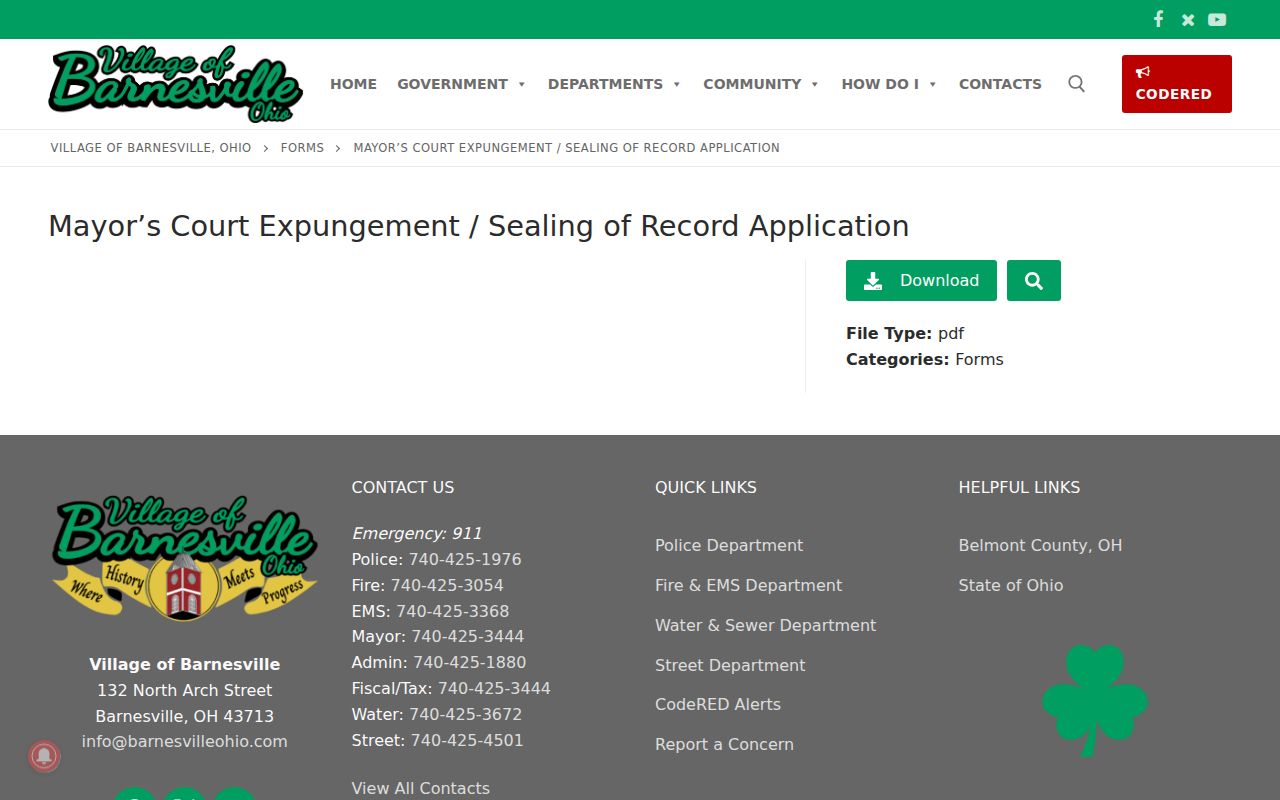The width and height of the screenshot is (1280, 800).
Task: Expand the Government dropdown menu
Action: tap(462, 84)
